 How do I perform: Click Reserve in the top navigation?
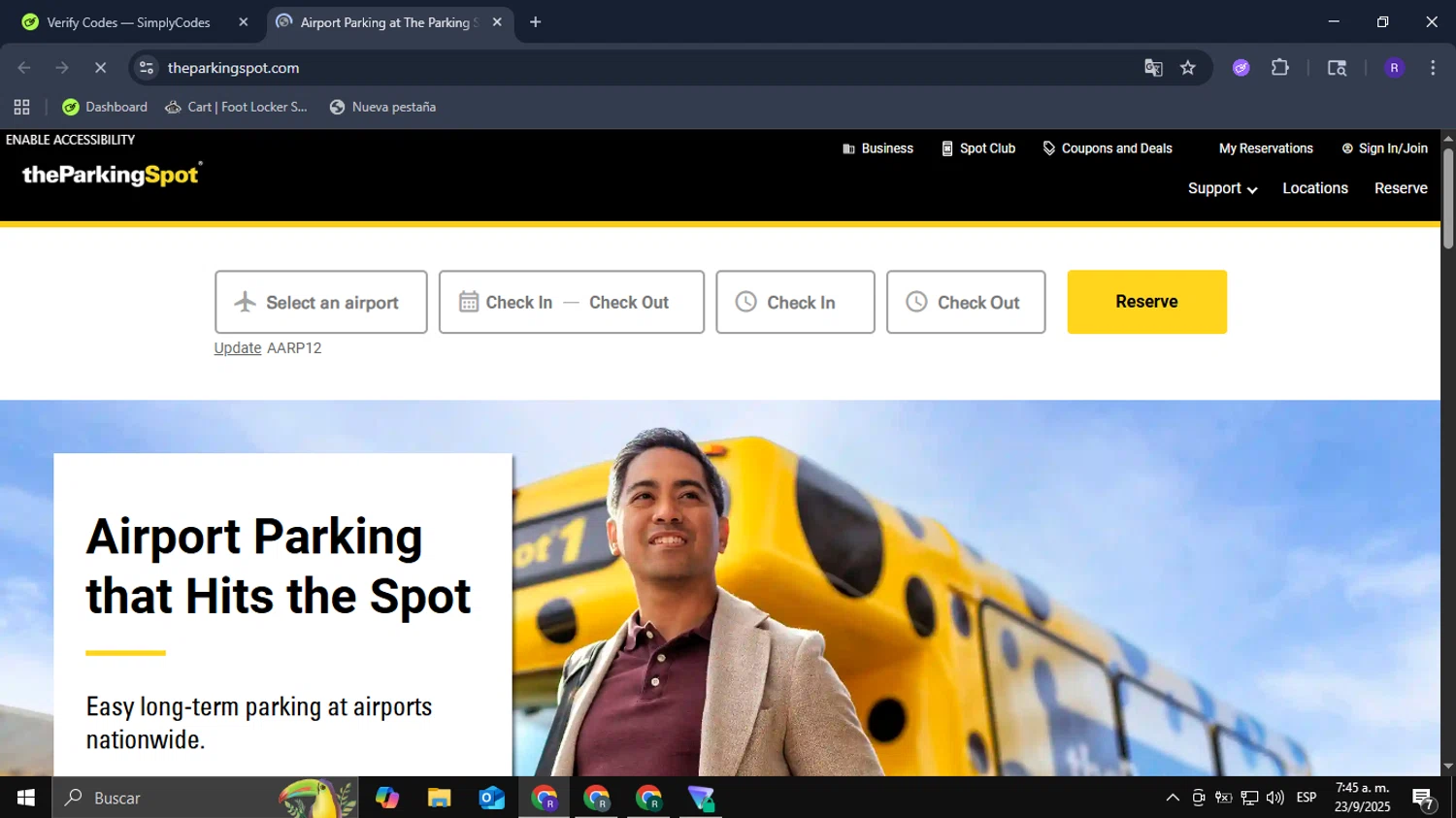(x=1401, y=188)
